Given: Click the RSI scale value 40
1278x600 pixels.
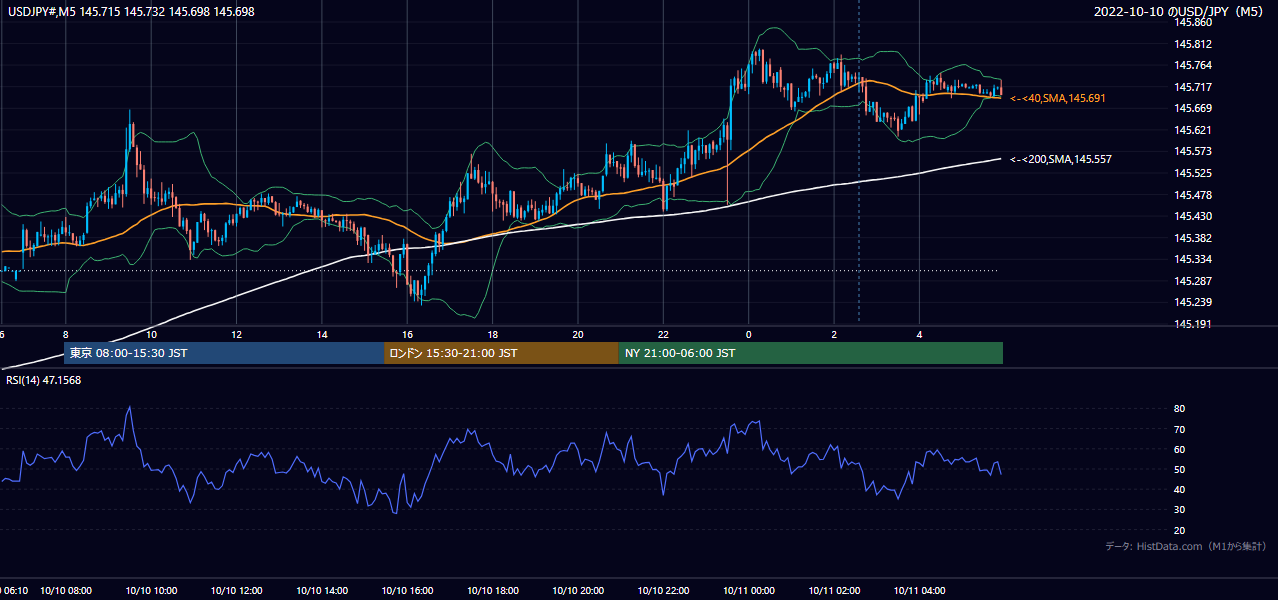Looking at the screenshot, I should coord(1179,489).
